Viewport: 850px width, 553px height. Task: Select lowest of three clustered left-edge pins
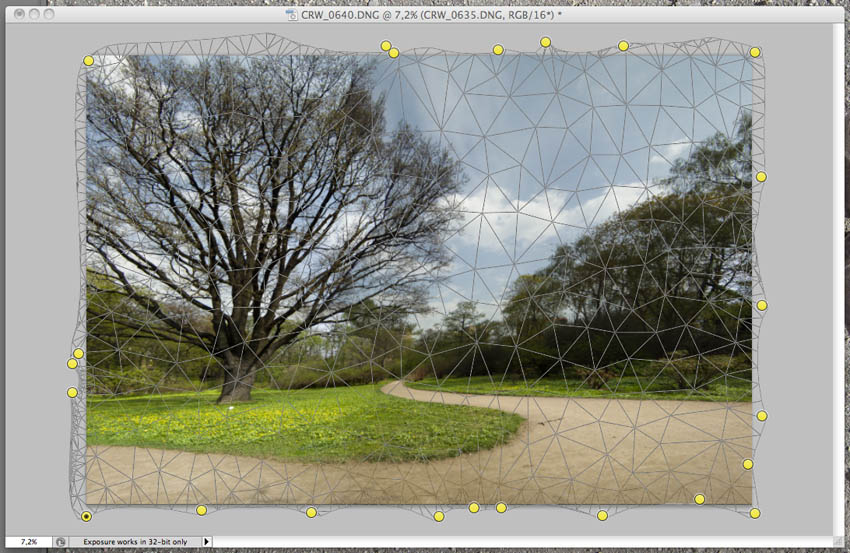72,393
